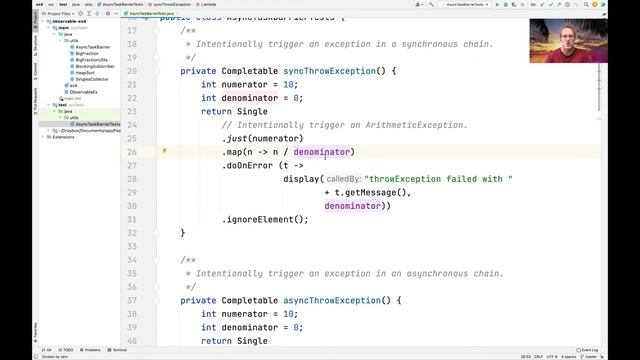The image size is (640, 360).
Task: Click Lambda breadcrumb in navigation bar
Action: point(206,4)
